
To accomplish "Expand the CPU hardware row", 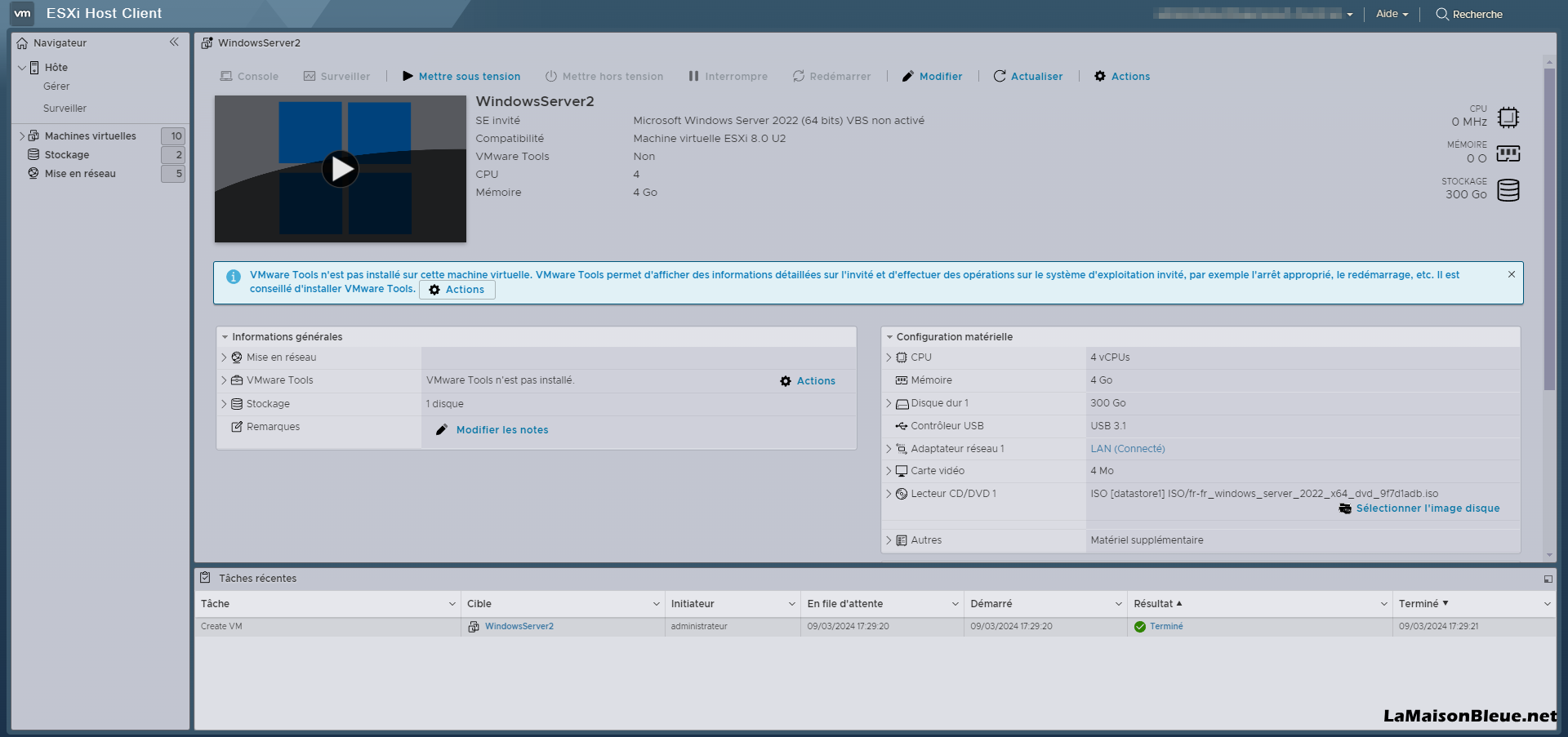I will [889, 357].
